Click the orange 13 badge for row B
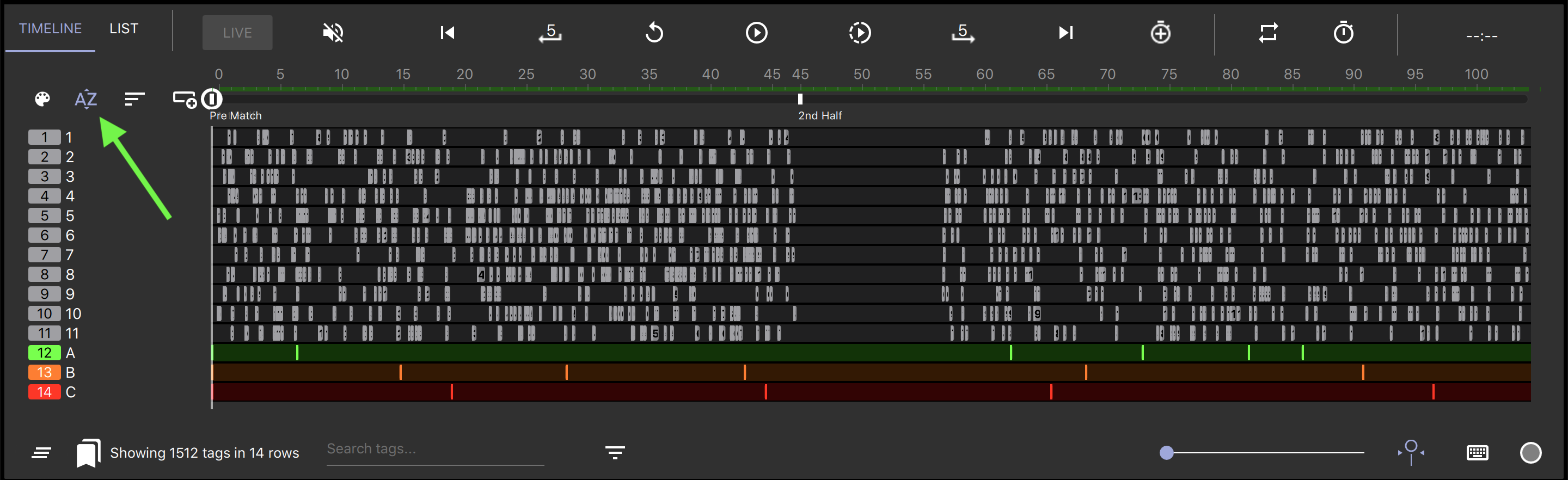This screenshot has height=480, width=1568. 45,372
